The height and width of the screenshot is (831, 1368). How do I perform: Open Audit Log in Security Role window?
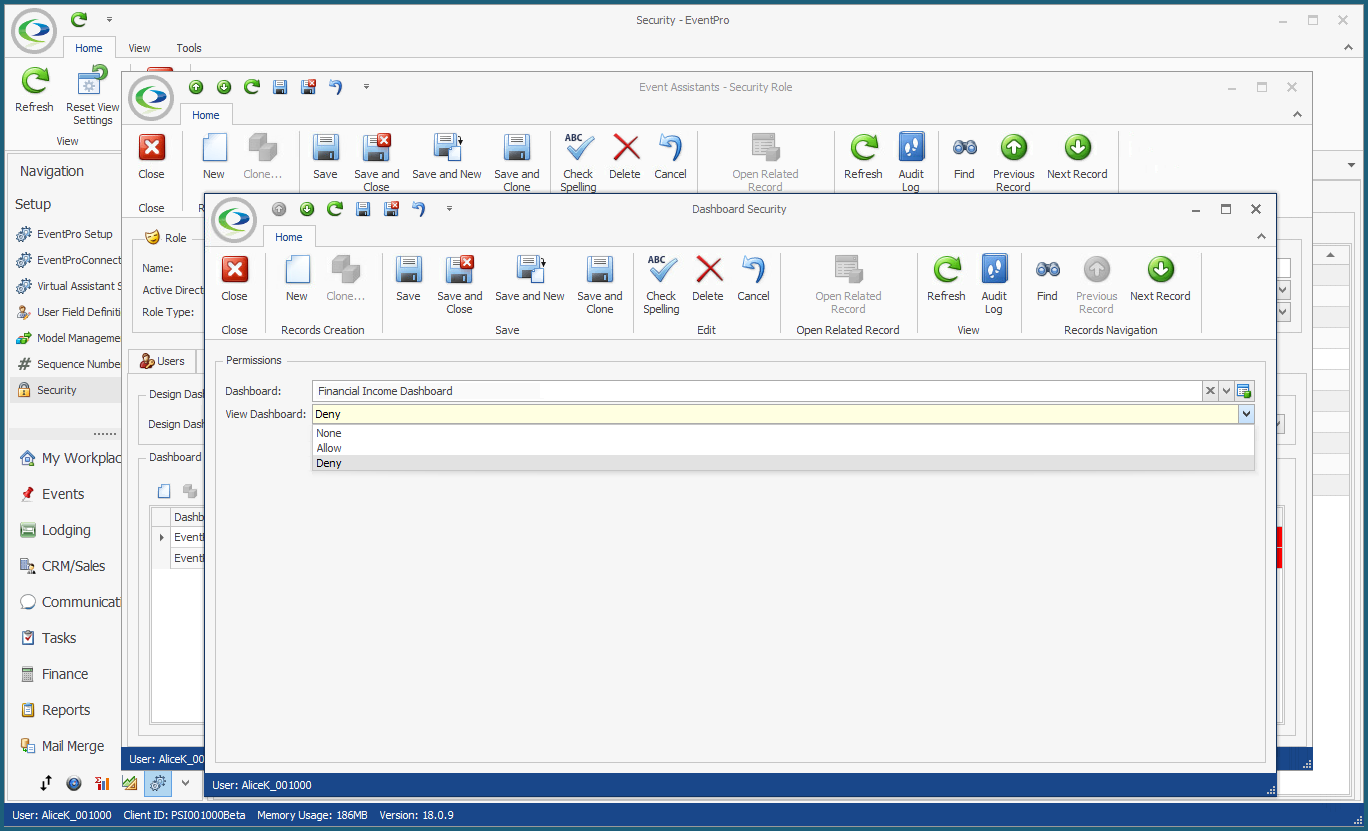[911, 162]
